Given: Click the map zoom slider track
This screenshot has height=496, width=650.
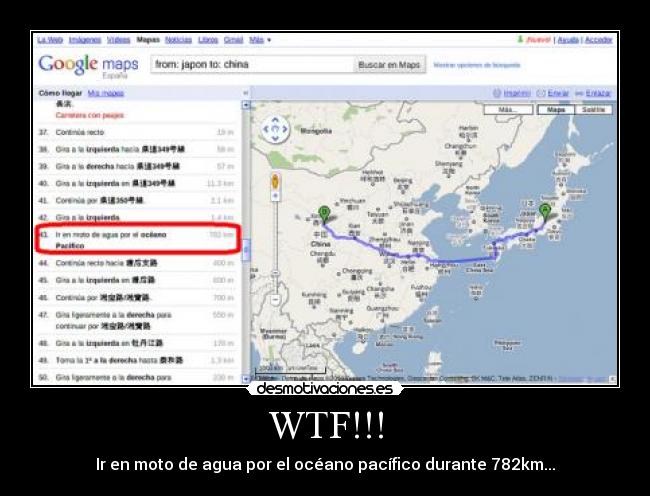Looking at the screenshot, I should (x=275, y=249).
